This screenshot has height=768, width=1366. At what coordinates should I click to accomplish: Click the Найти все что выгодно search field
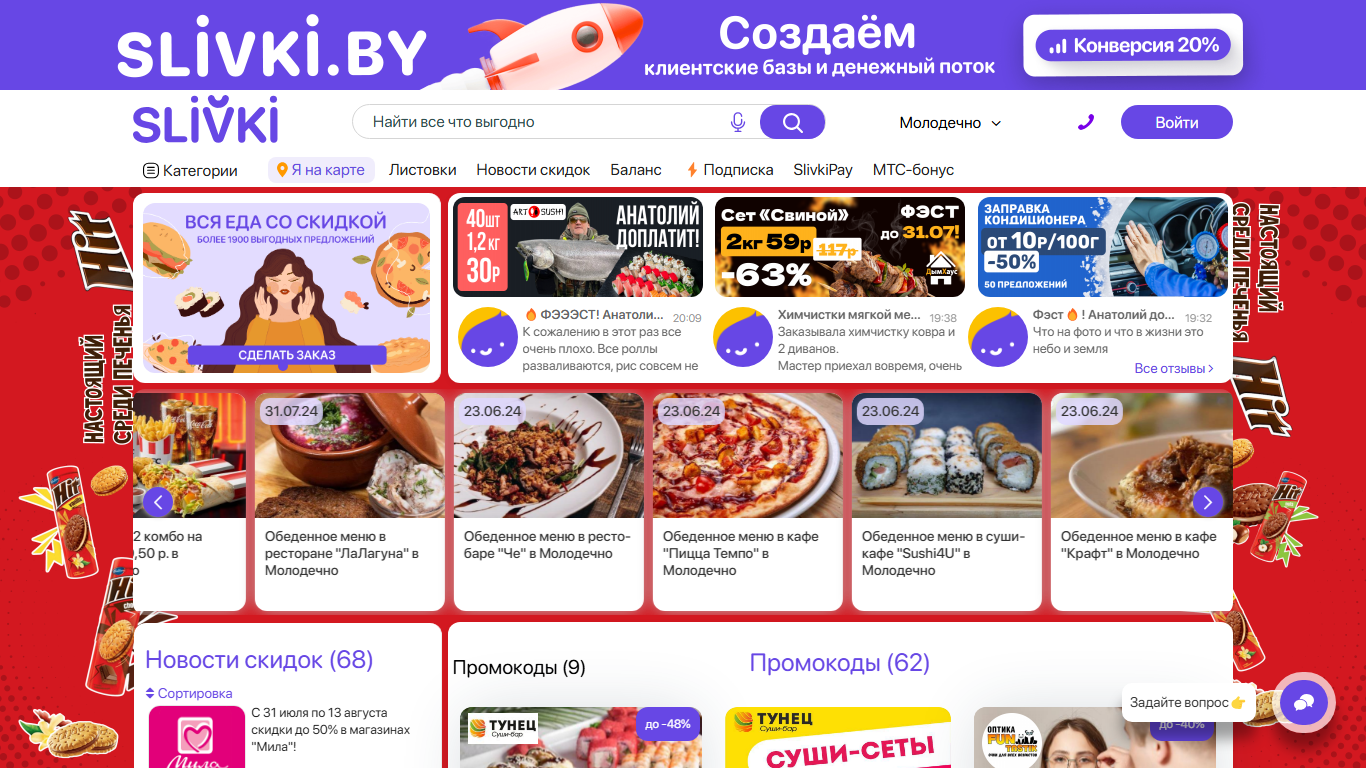(x=545, y=122)
